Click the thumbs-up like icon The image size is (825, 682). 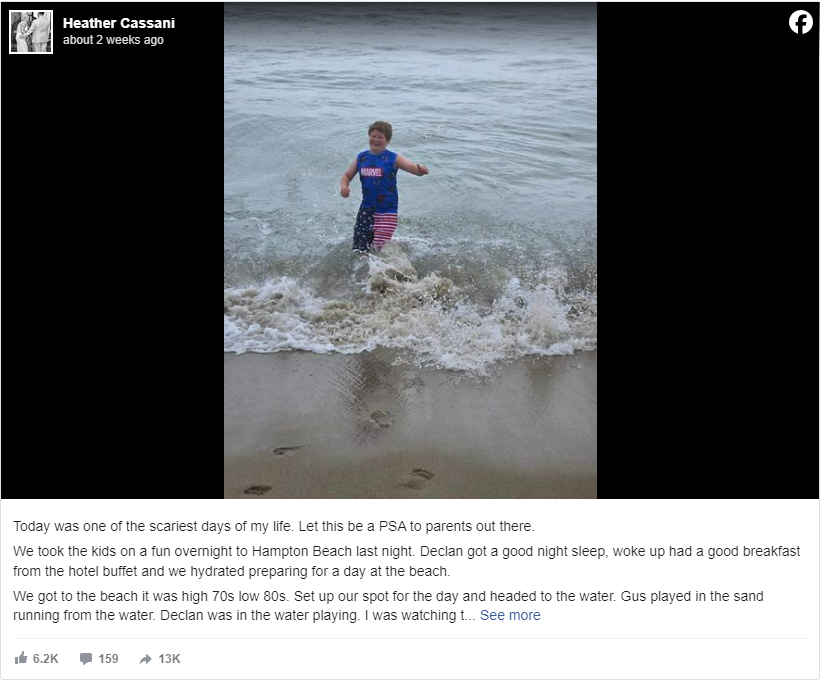point(21,659)
